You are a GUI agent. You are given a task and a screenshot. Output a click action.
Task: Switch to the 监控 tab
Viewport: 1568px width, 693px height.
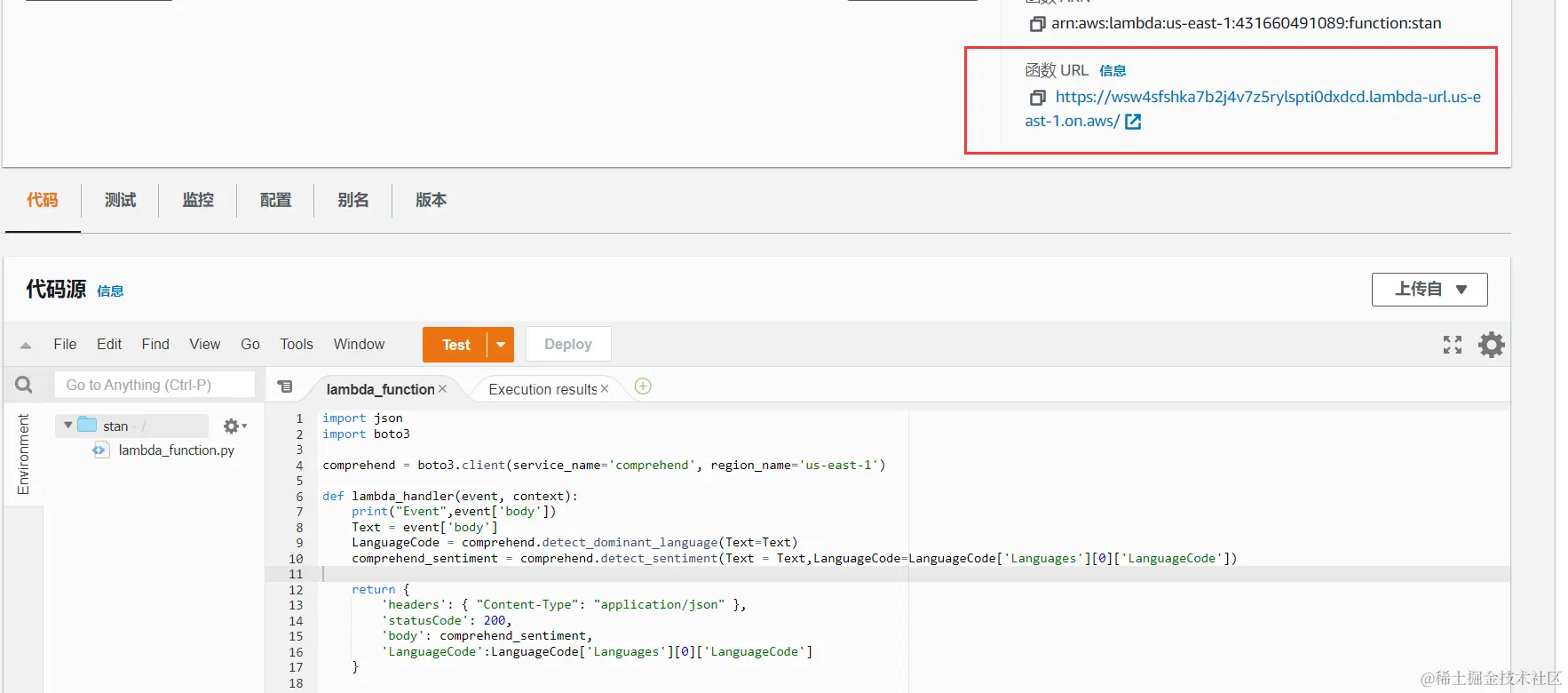pos(198,200)
